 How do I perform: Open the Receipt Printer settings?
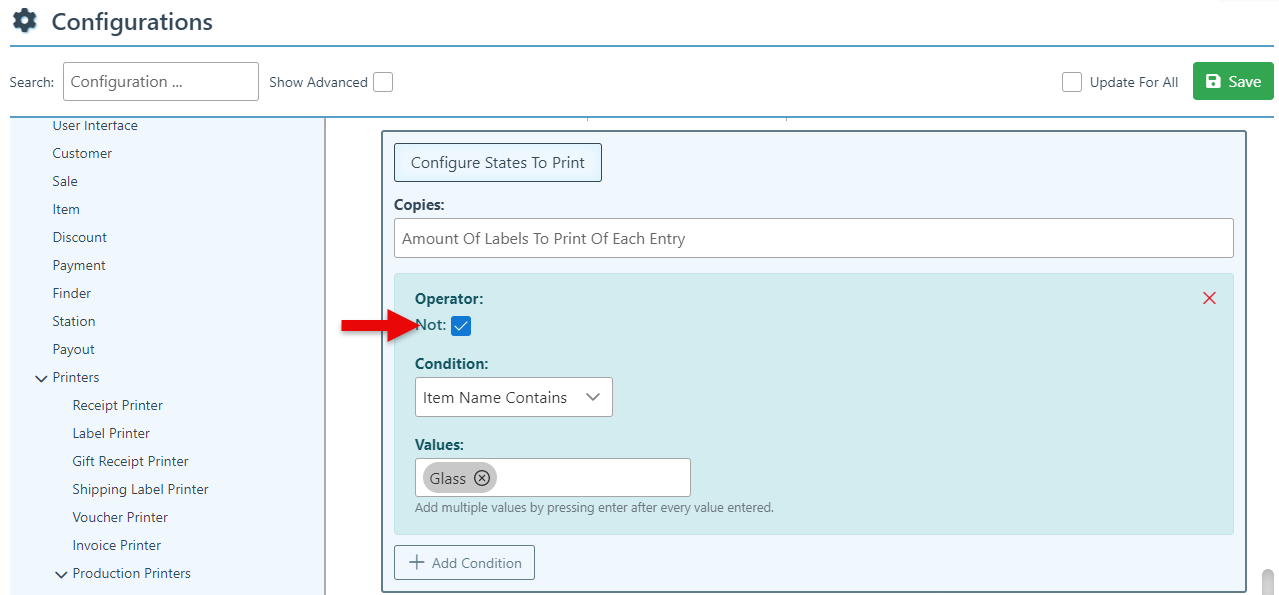[117, 405]
